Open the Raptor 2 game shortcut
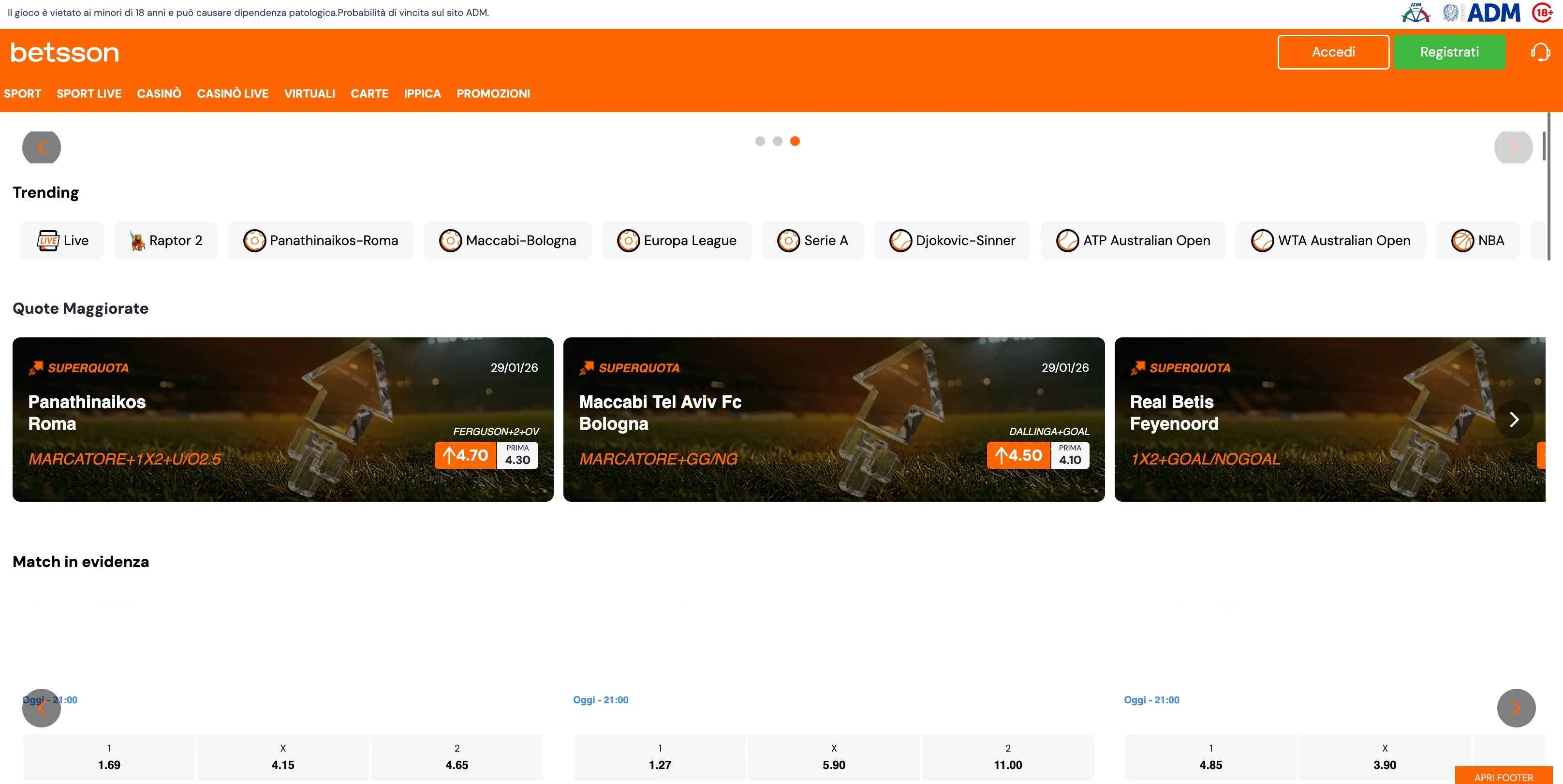Screen dimensions: 1563x784 tap(166, 241)
